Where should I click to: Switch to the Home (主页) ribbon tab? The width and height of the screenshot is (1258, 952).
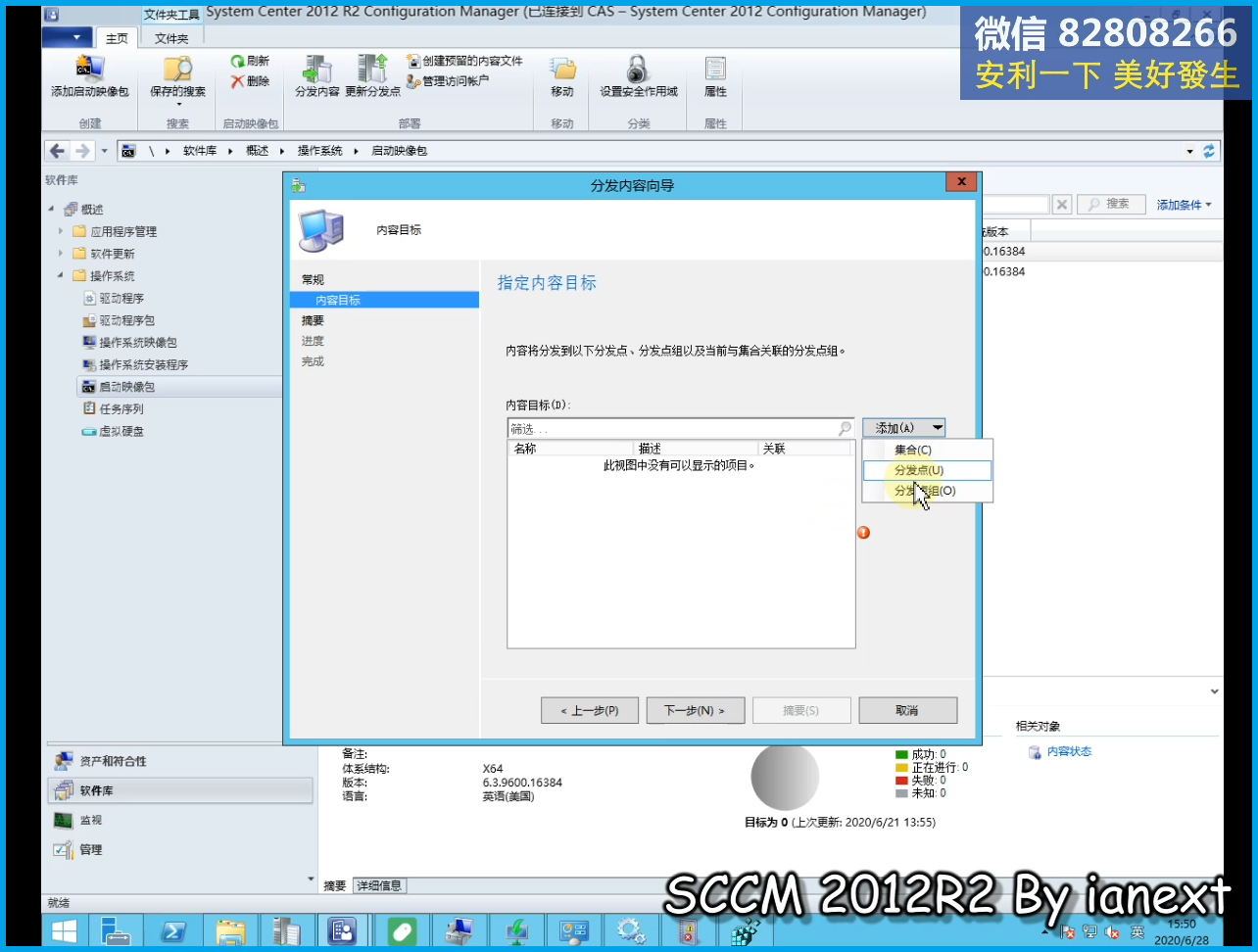[x=117, y=38]
